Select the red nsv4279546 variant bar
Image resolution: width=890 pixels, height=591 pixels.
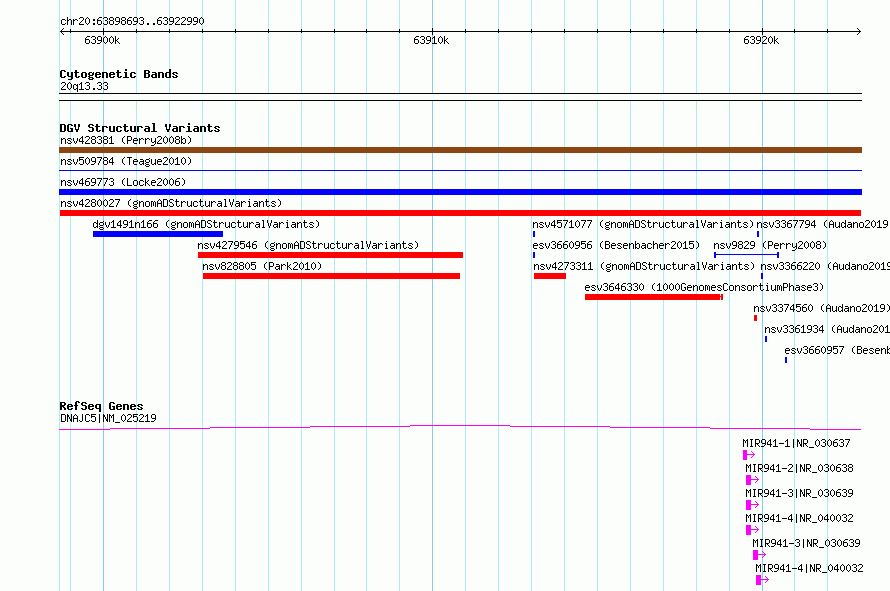tap(330, 255)
